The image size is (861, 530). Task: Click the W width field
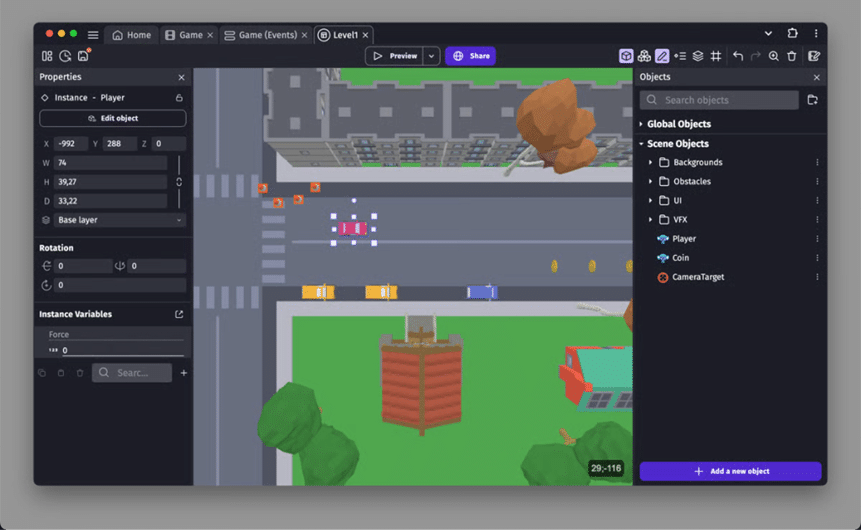tap(111, 163)
